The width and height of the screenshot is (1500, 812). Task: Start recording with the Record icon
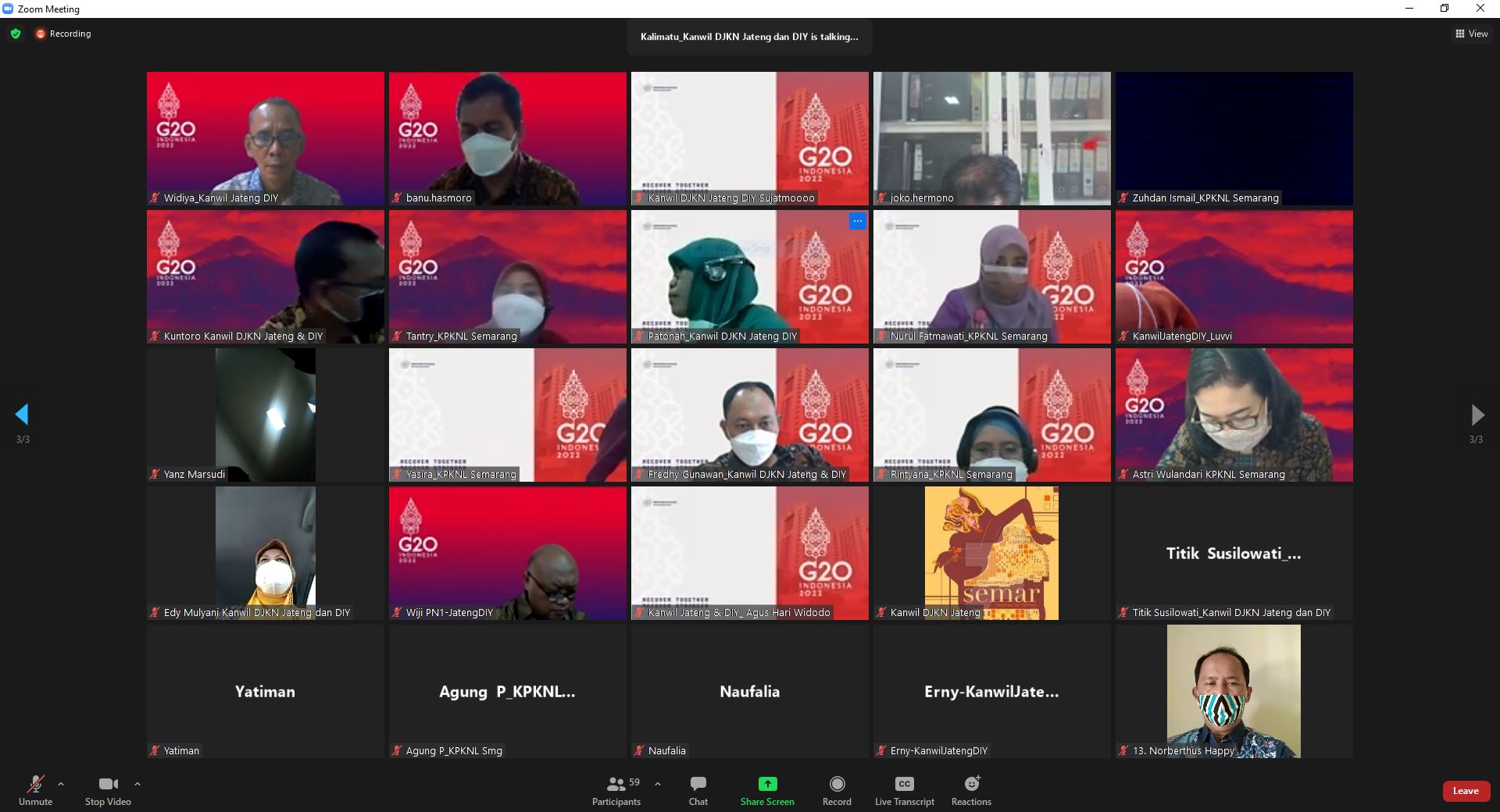[837, 784]
